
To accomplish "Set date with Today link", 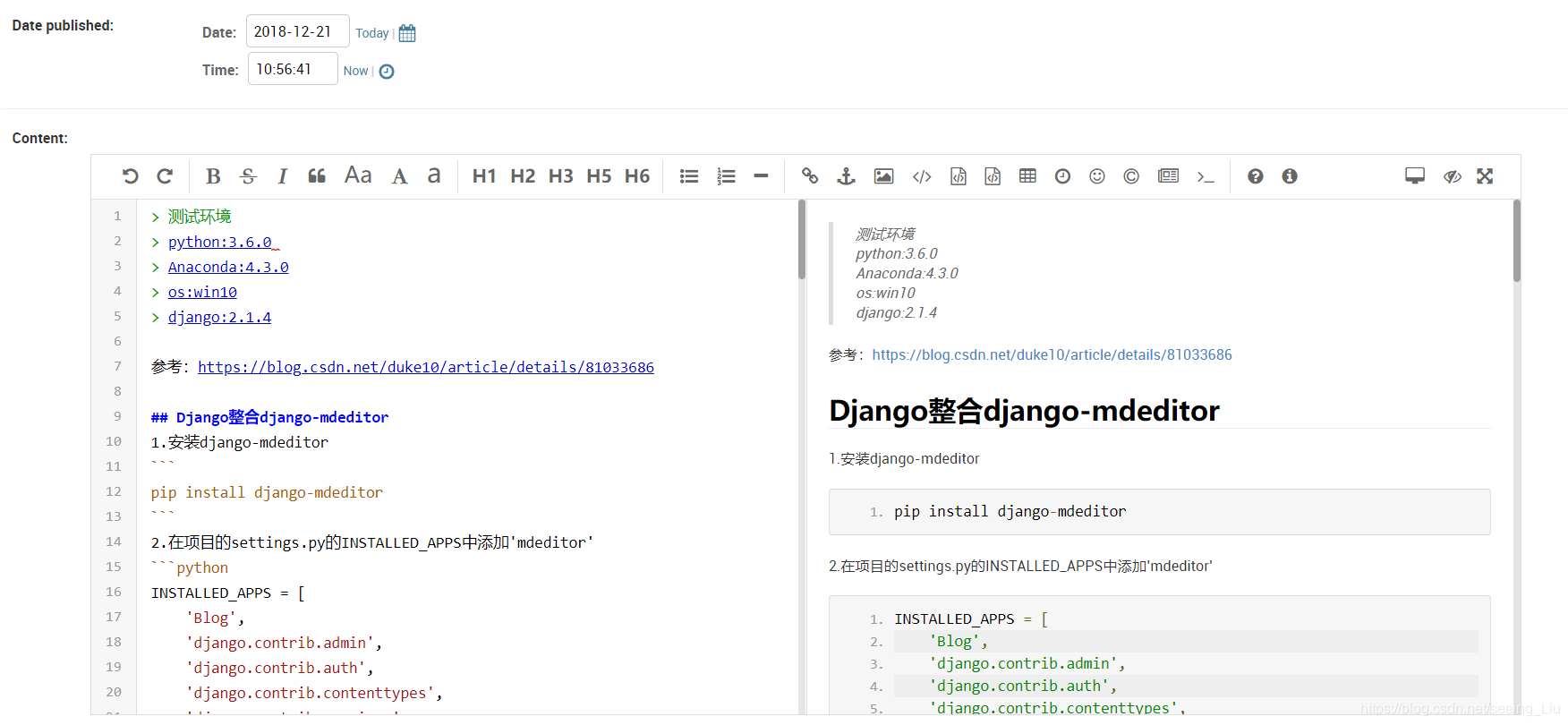I will 372,33.
